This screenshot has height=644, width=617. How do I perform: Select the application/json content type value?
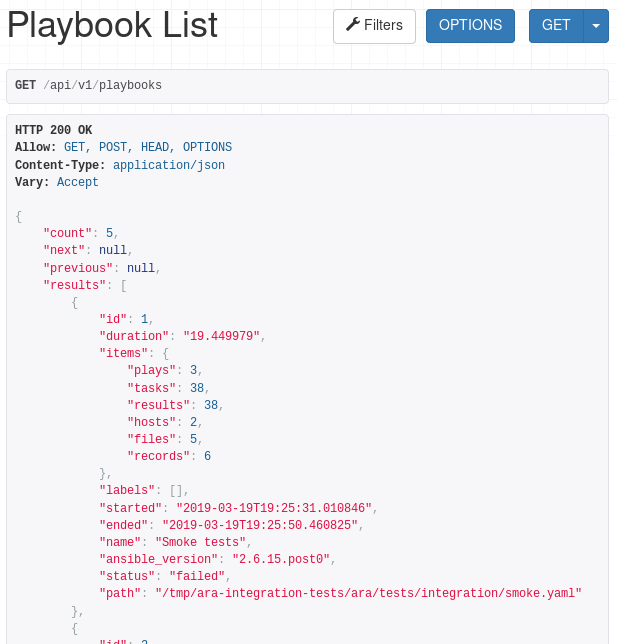tap(169, 165)
